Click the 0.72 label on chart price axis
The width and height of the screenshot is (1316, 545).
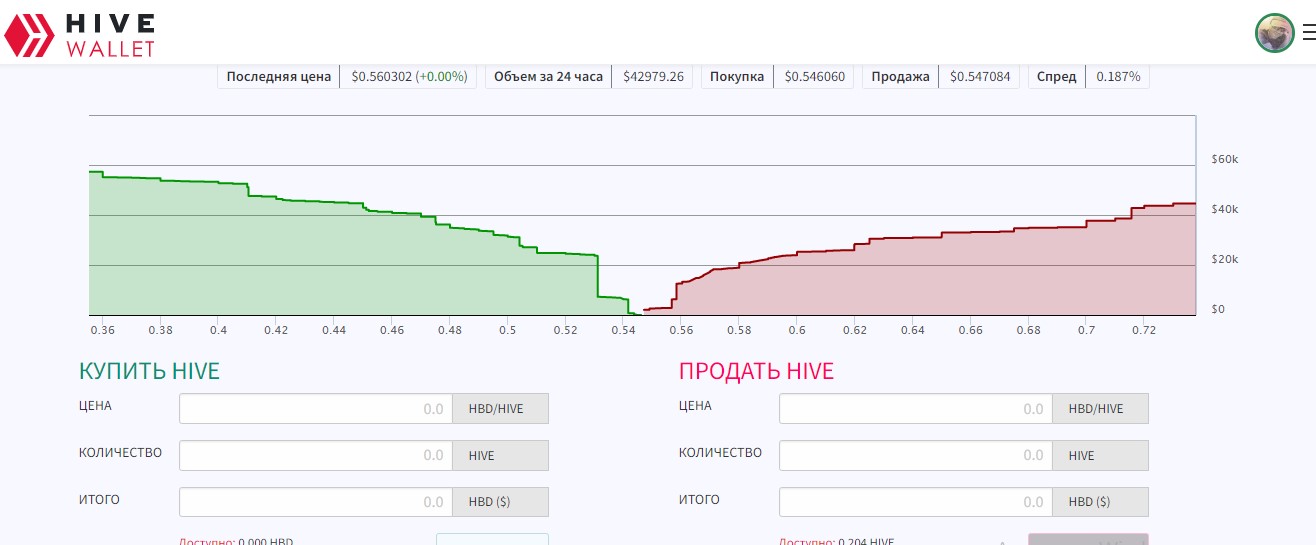(x=1144, y=330)
